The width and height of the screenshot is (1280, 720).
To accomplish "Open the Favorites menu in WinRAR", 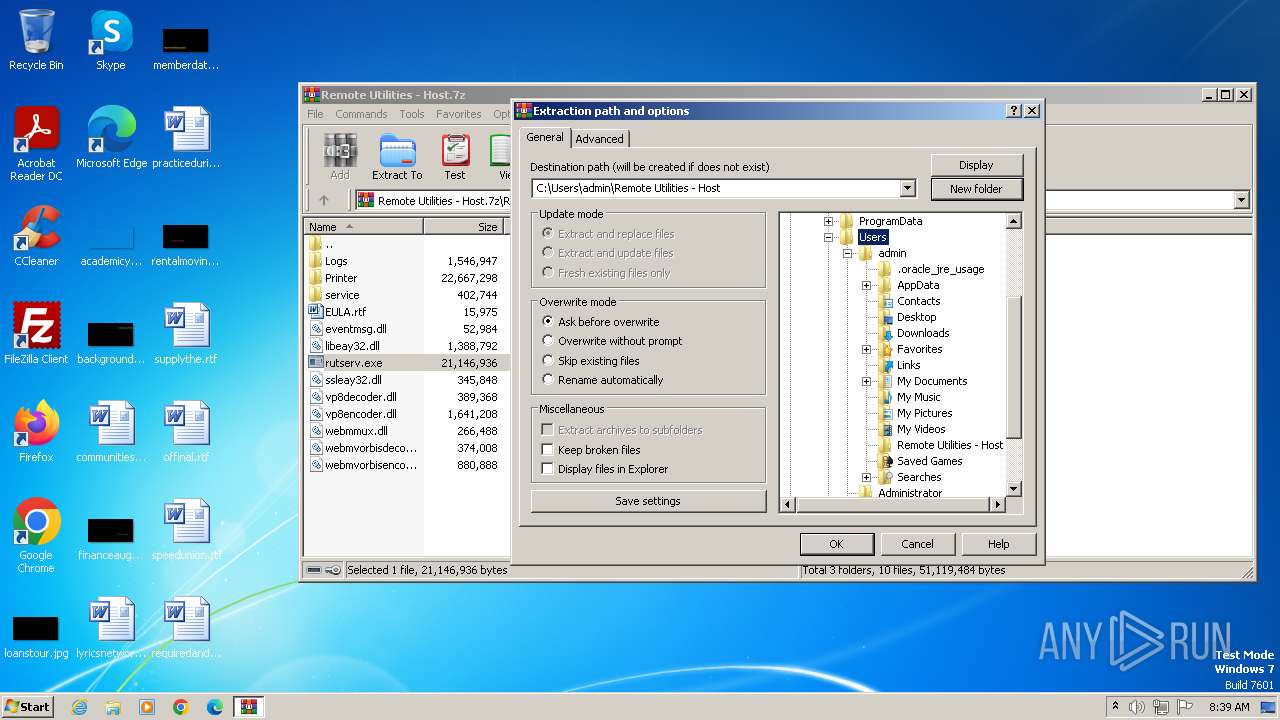I will [x=459, y=114].
